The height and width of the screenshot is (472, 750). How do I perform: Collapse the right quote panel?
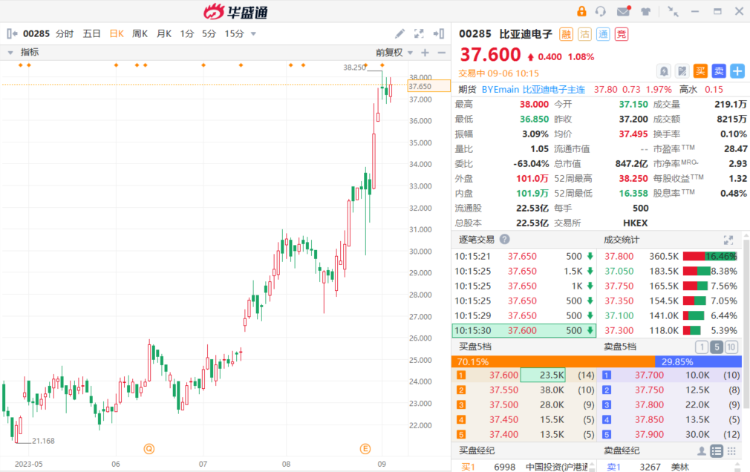[x=439, y=33]
